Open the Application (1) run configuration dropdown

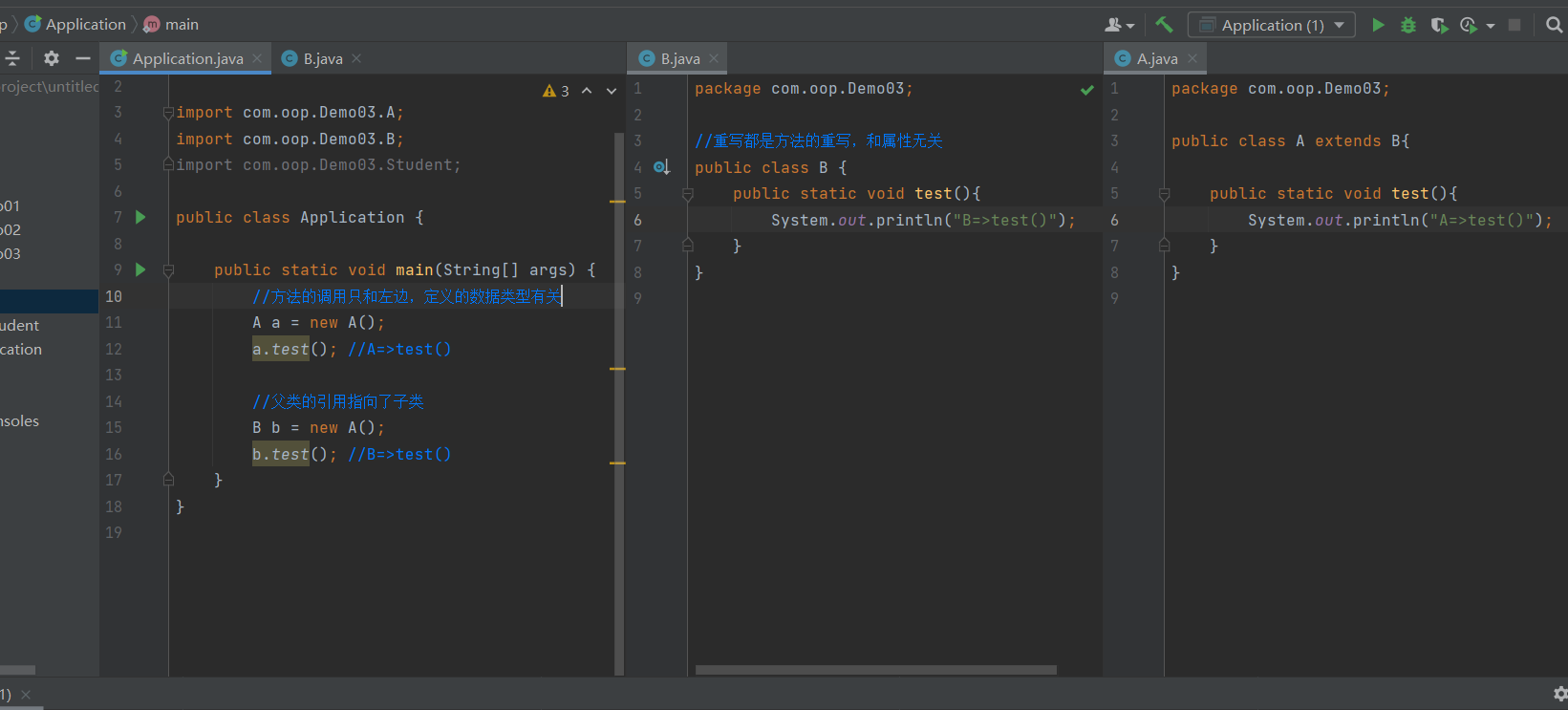point(1271,25)
